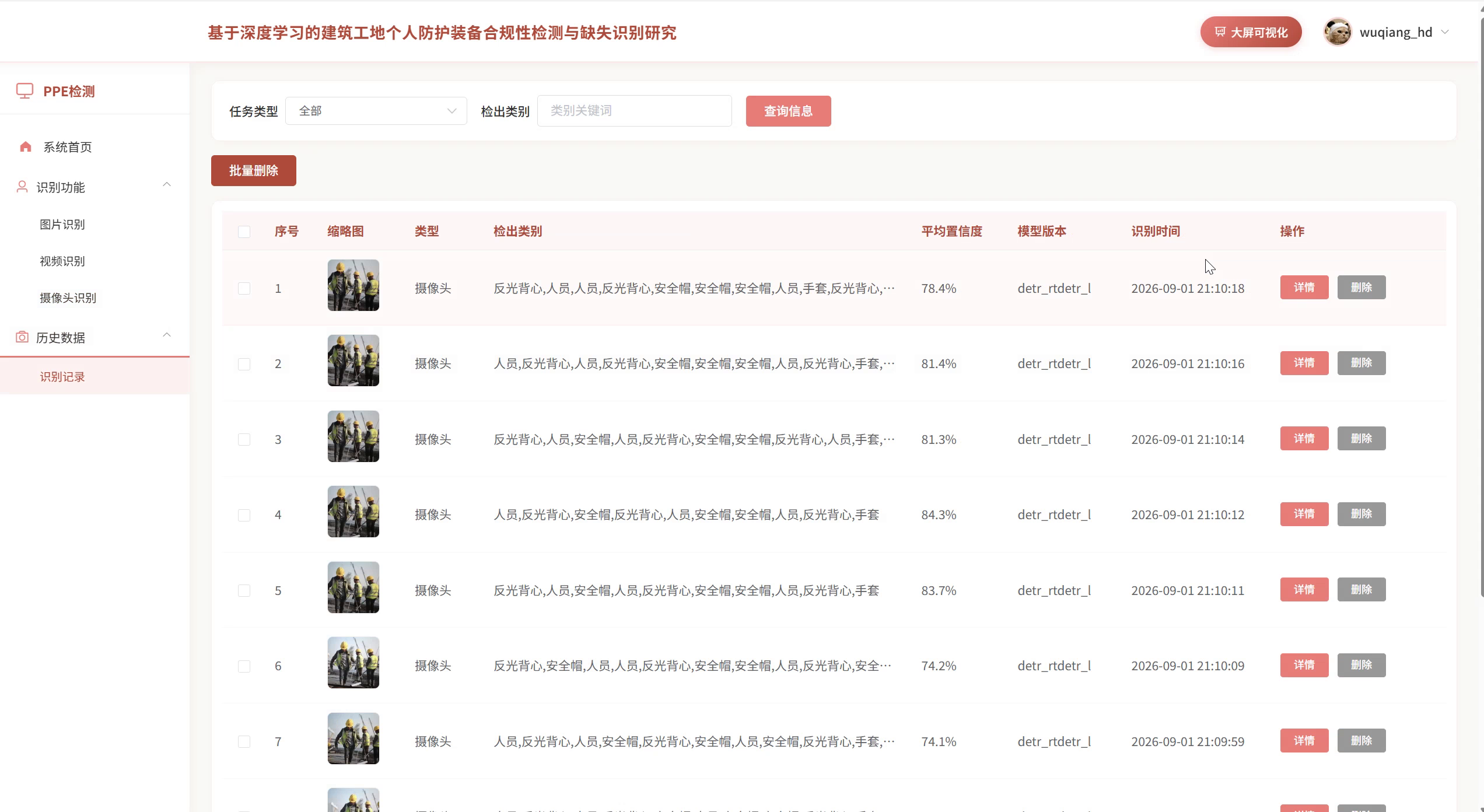Click the camera icon beside 历史数据
The image size is (1484, 812).
(22, 337)
